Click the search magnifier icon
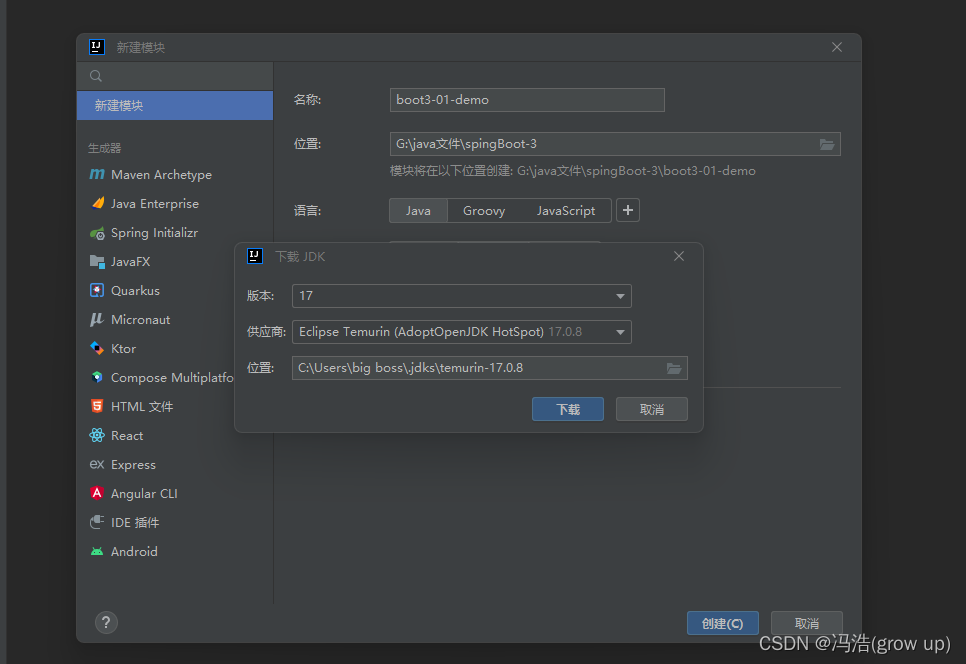The width and height of the screenshot is (966, 664). 96,76
